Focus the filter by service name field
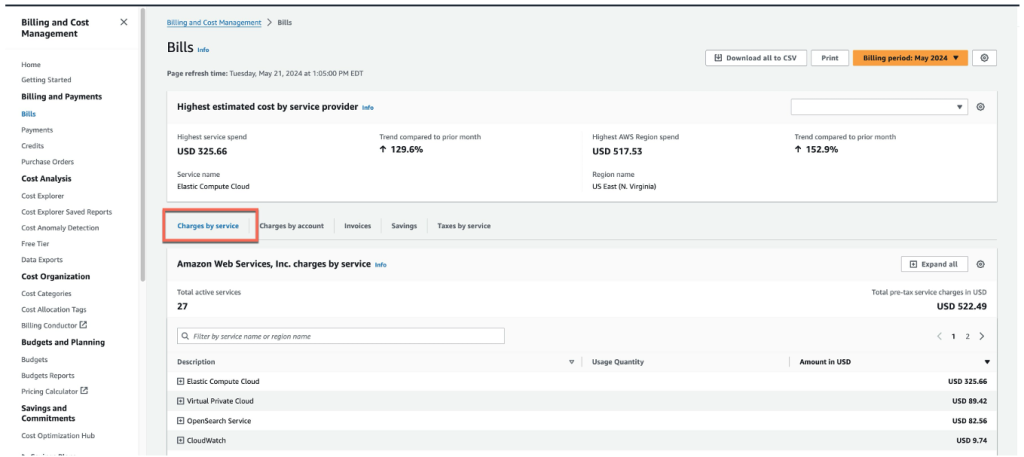This screenshot has width=1024, height=457. tap(341, 336)
